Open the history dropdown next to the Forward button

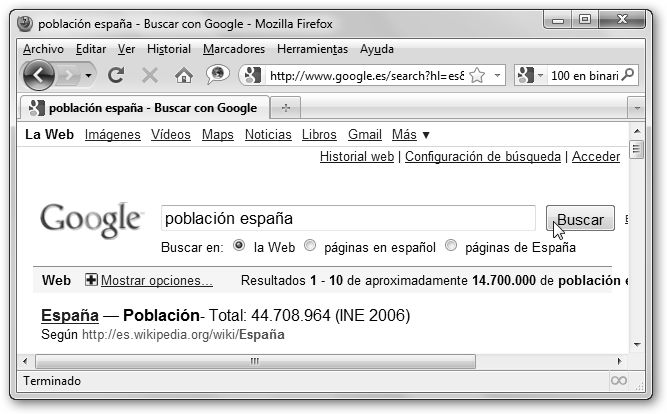click(90, 75)
